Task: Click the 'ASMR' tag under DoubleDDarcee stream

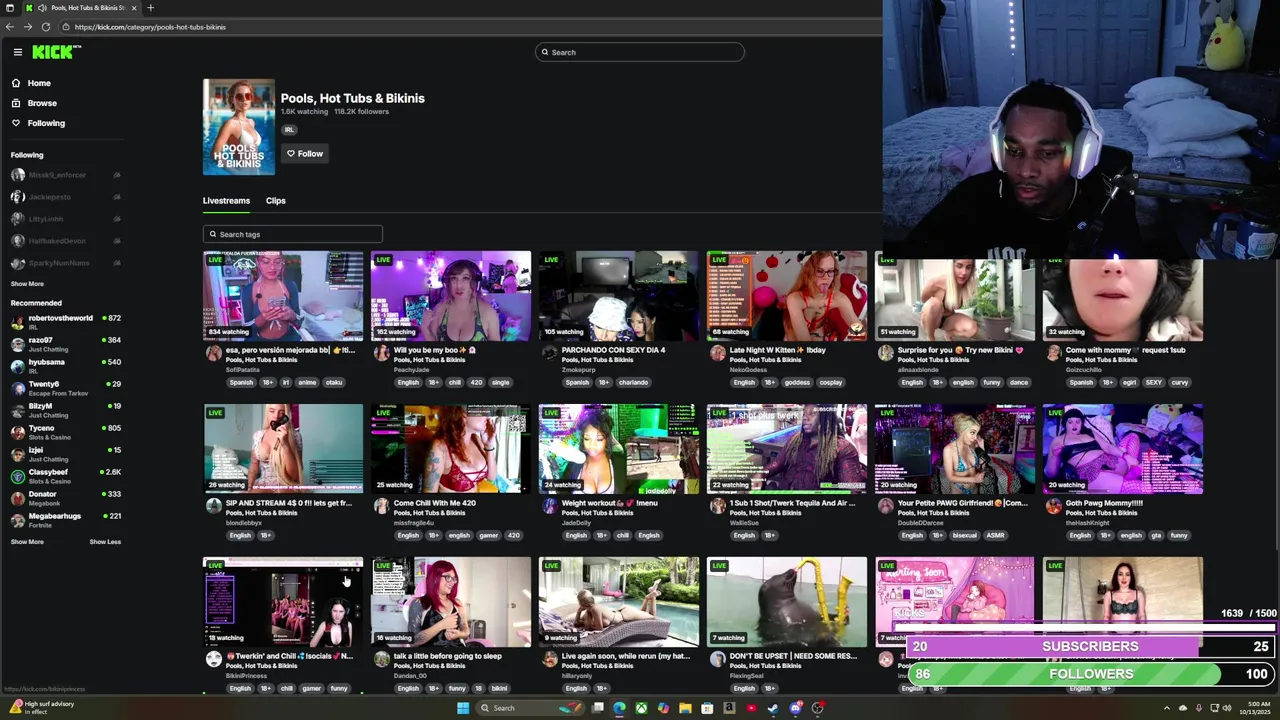Action: pos(995,535)
